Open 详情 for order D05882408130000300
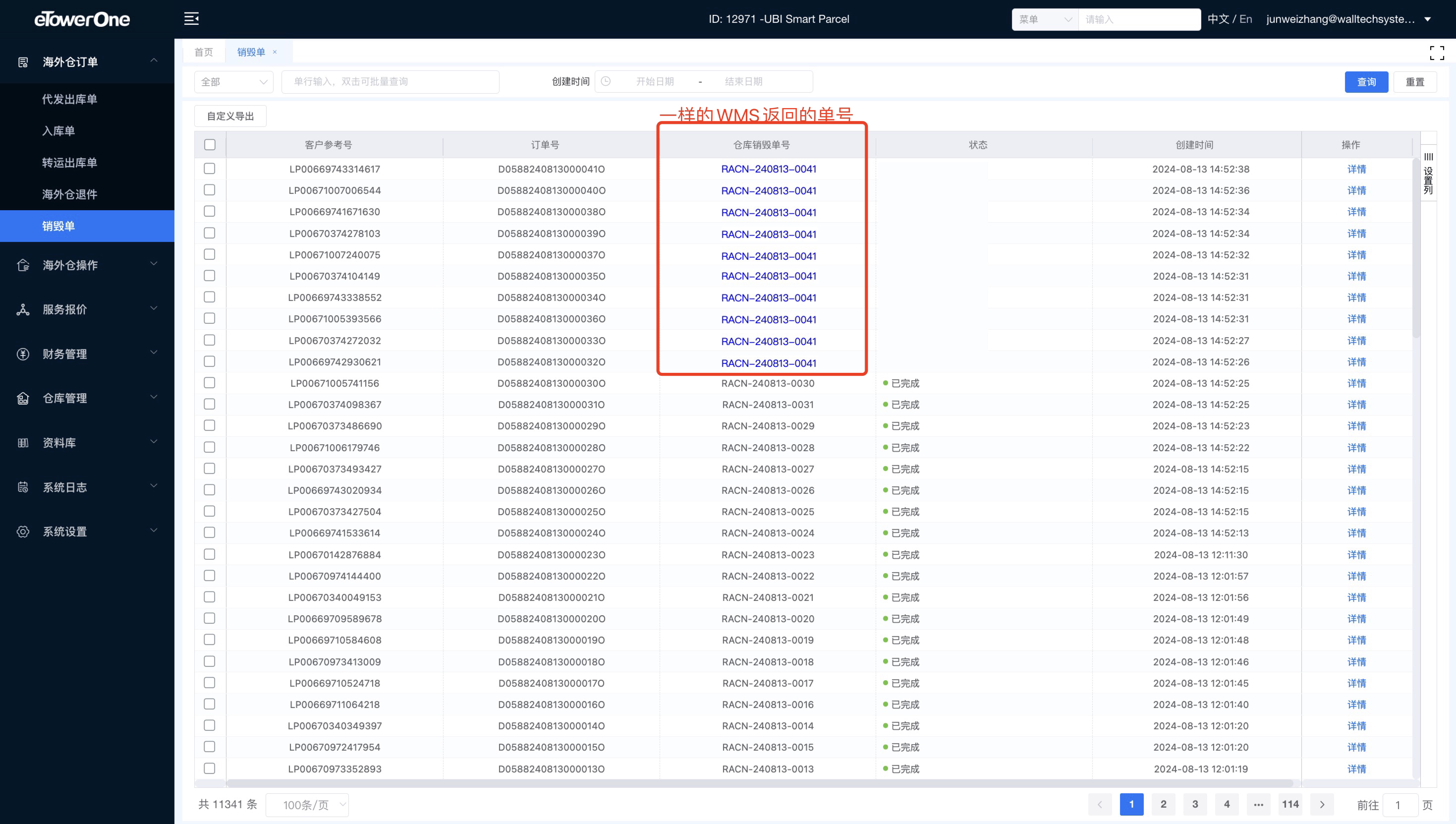The width and height of the screenshot is (1456, 824). tap(1356, 383)
